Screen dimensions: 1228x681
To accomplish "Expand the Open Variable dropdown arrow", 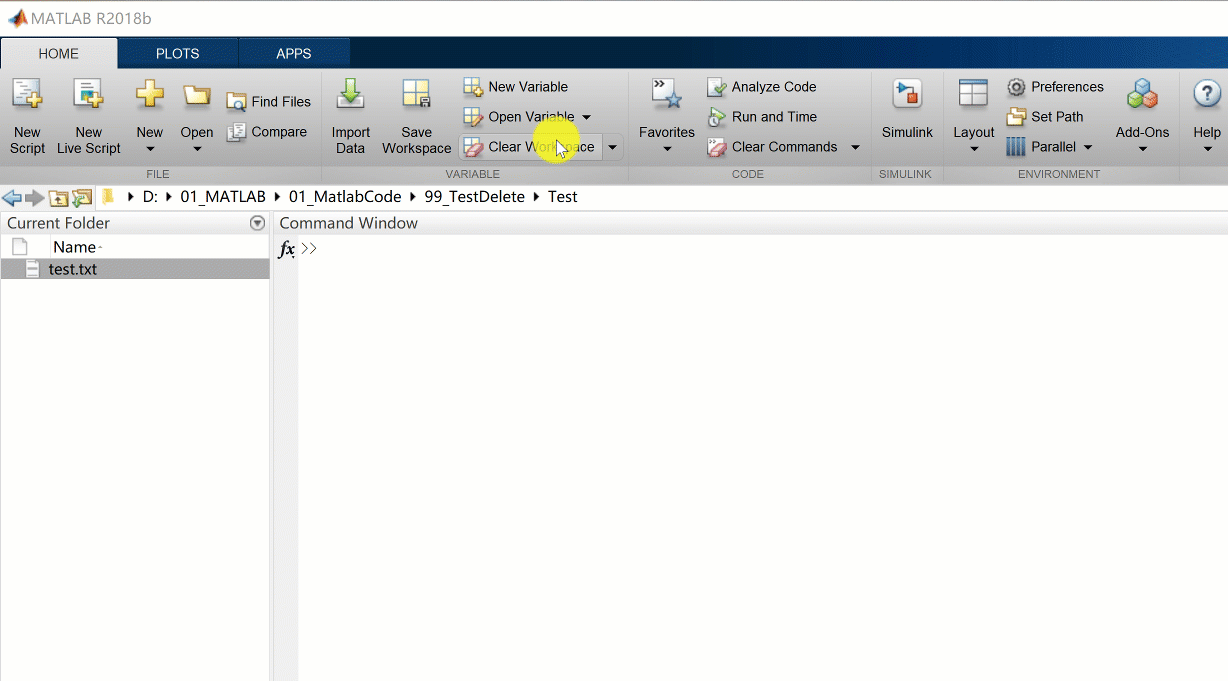I will click(587, 117).
